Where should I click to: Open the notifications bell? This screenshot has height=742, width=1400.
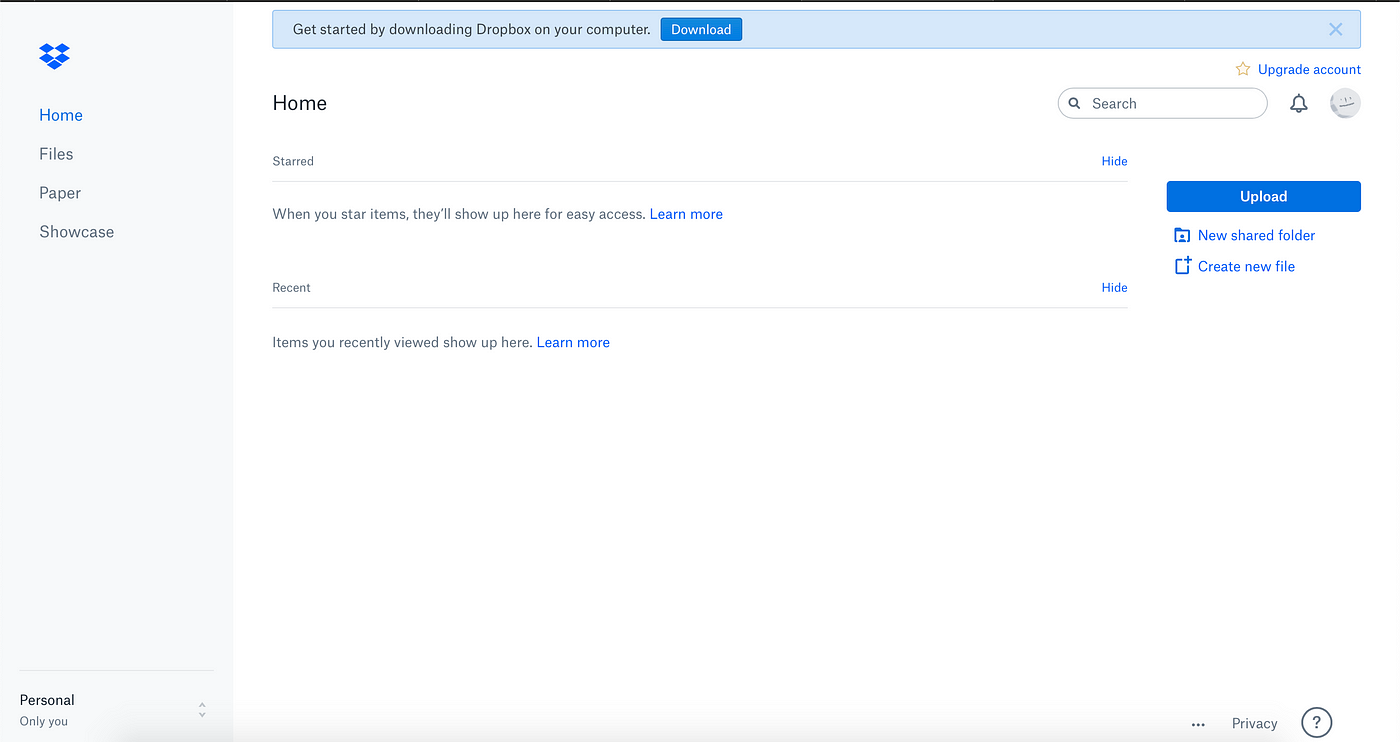point(1298,103)
